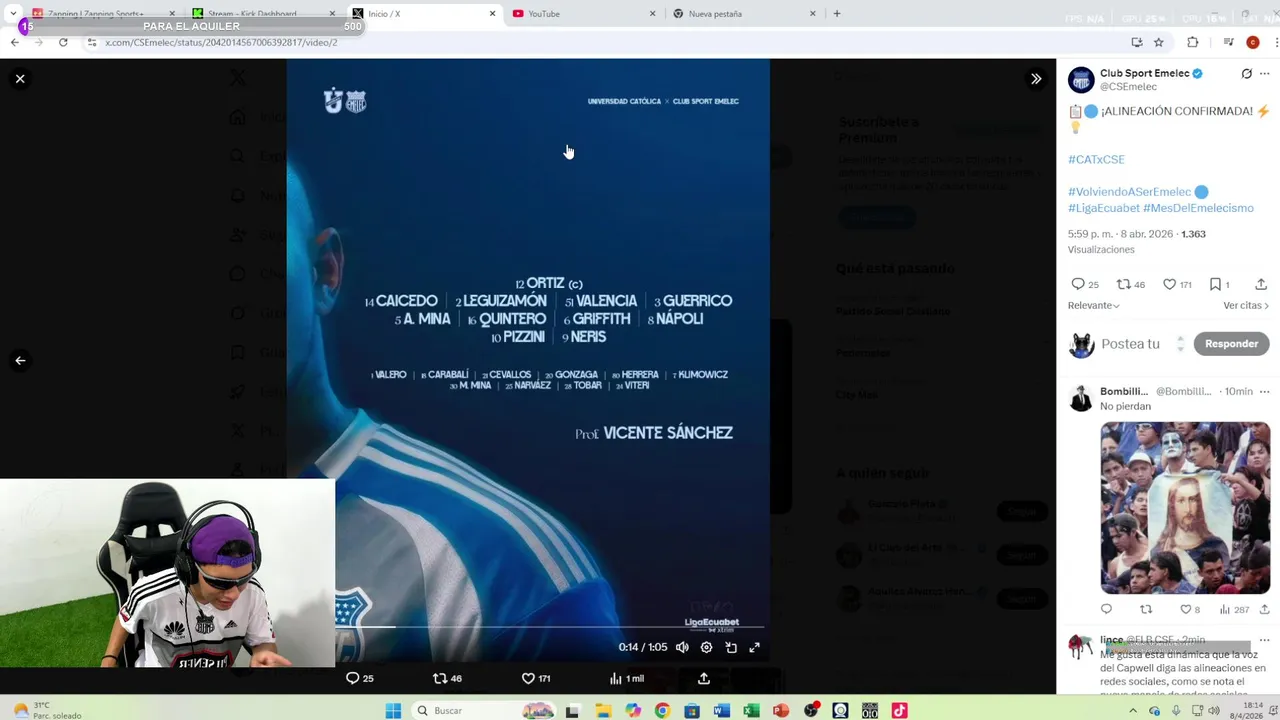This screenshot has width=1280, height=720.
Task: Switch to Stream - Kick Dashboard tab
Action: click(260, 14)
